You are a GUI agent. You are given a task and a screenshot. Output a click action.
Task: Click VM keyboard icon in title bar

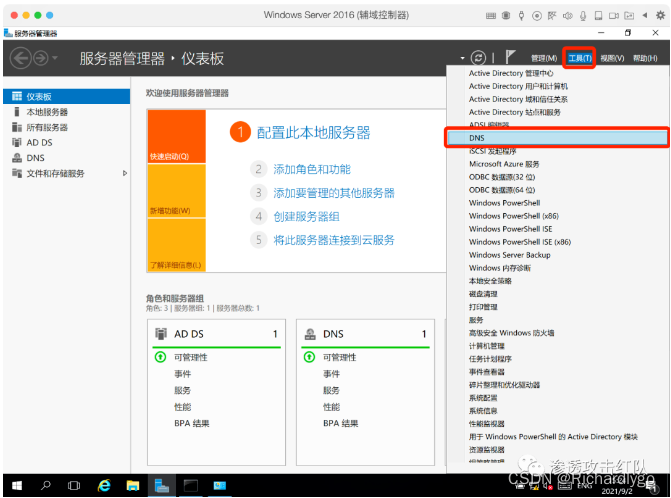pos(491,16)
